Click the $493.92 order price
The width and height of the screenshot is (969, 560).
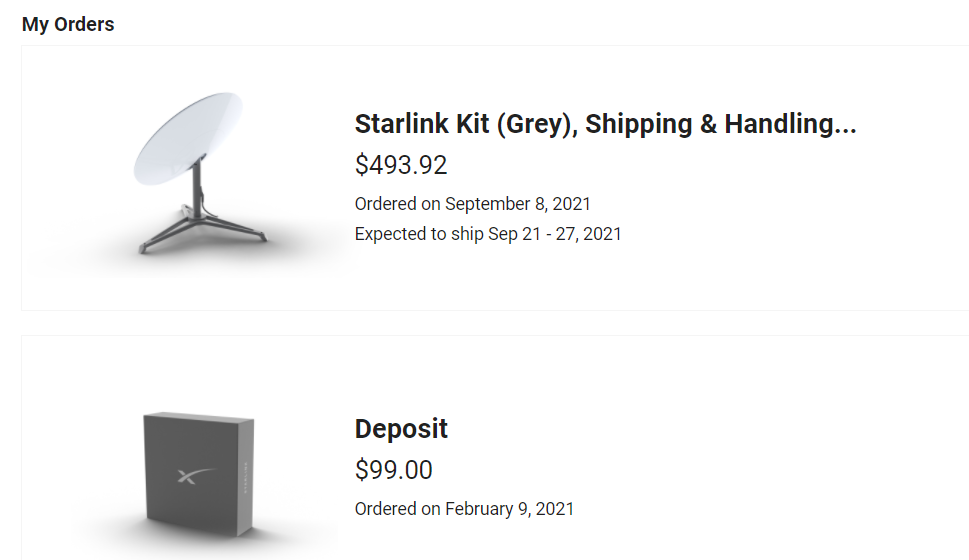coord(401,165)
